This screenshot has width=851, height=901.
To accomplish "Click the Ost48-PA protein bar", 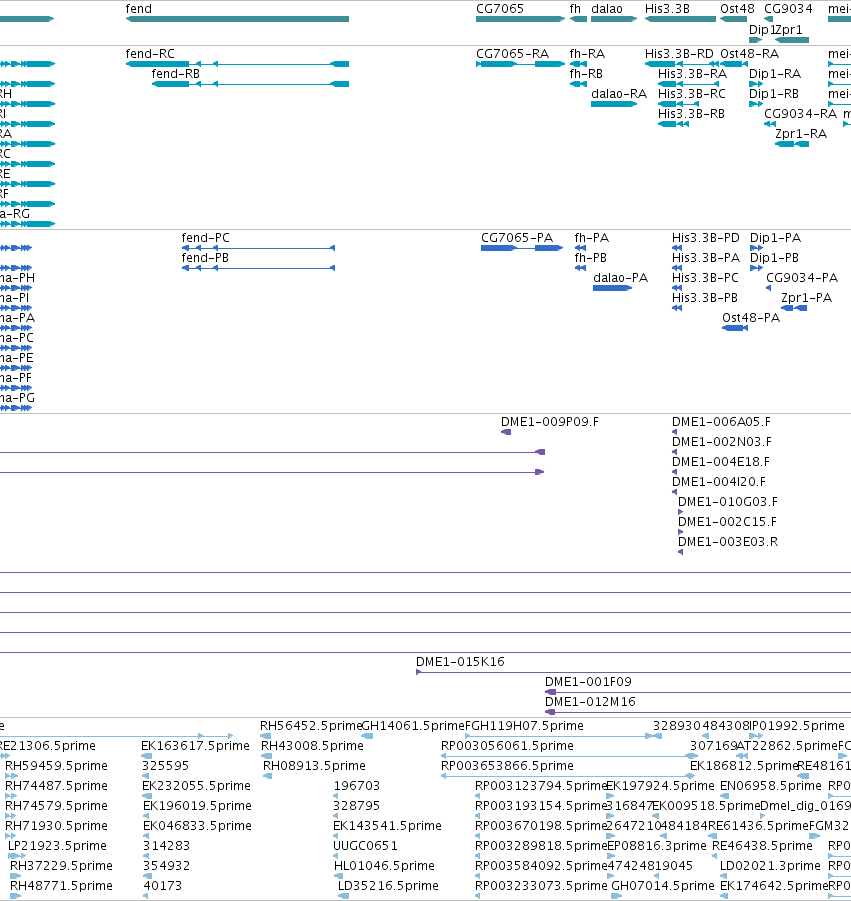I will pyautogui.click(x=735, y=328).
